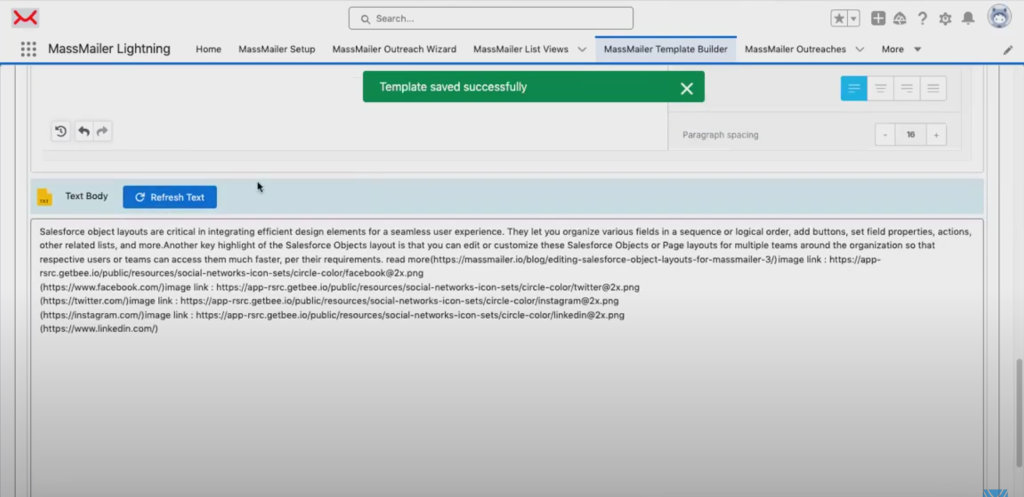Open the App Launcher grid icon
Viewport: 1024px width, 497px height.
[28, 49]
